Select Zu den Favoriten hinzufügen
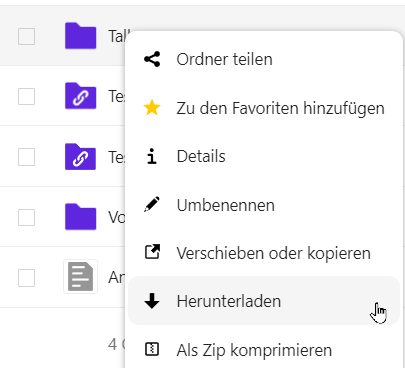The width and height of the screenshot is (405, 368). [x=264, y=108]
